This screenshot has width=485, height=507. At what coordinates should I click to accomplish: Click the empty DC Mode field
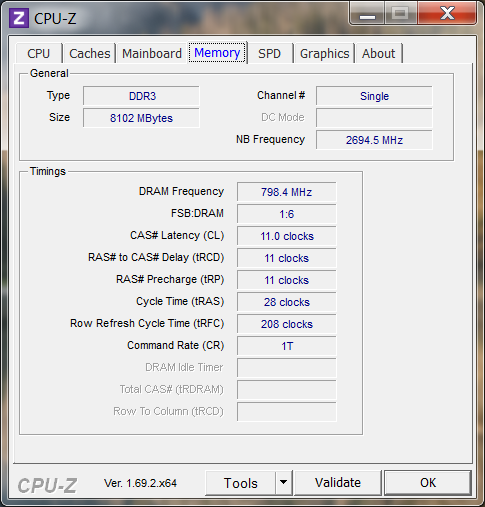(374, 118)
